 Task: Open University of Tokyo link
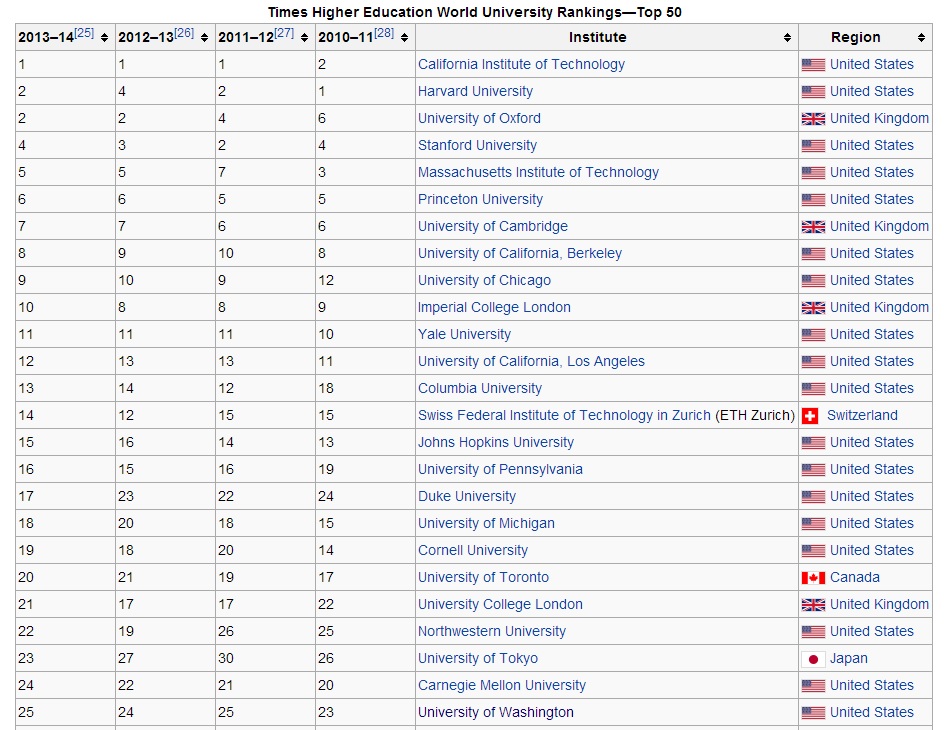[478, 658]
